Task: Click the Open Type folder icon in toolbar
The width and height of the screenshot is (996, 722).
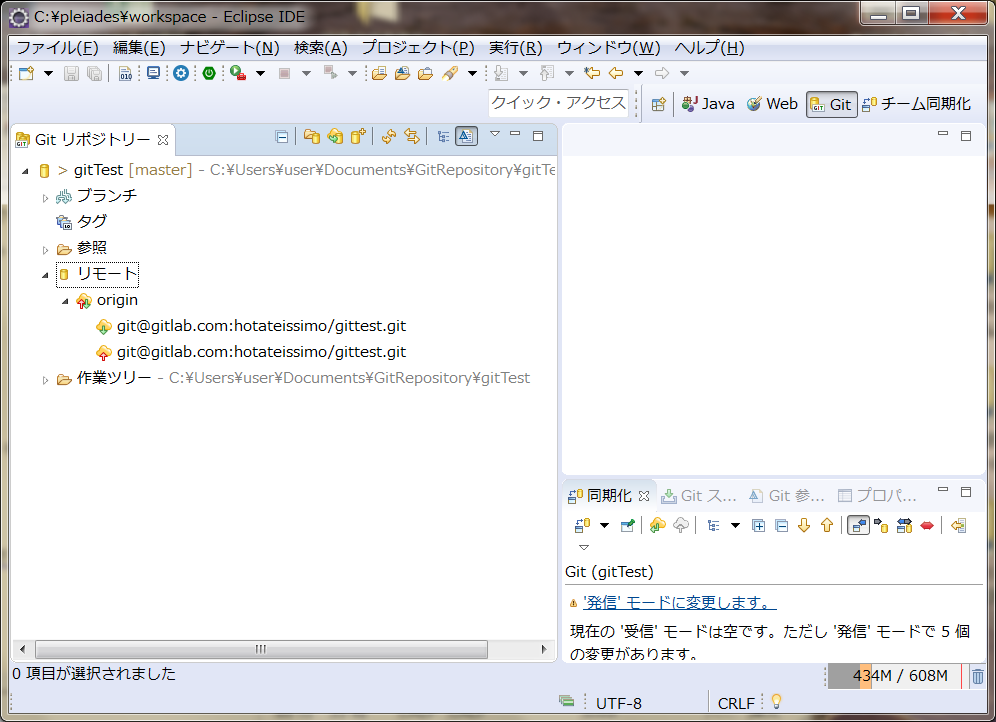Action: [x=379, y=73]
